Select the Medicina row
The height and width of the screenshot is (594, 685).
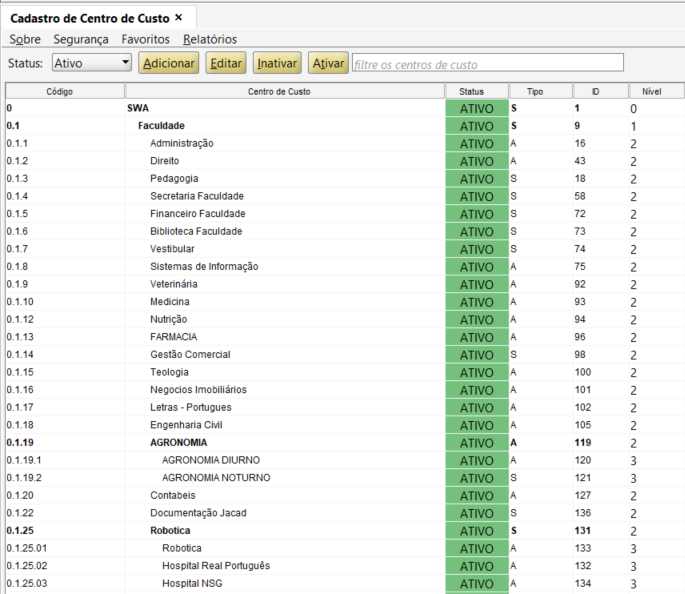point(345,302)
